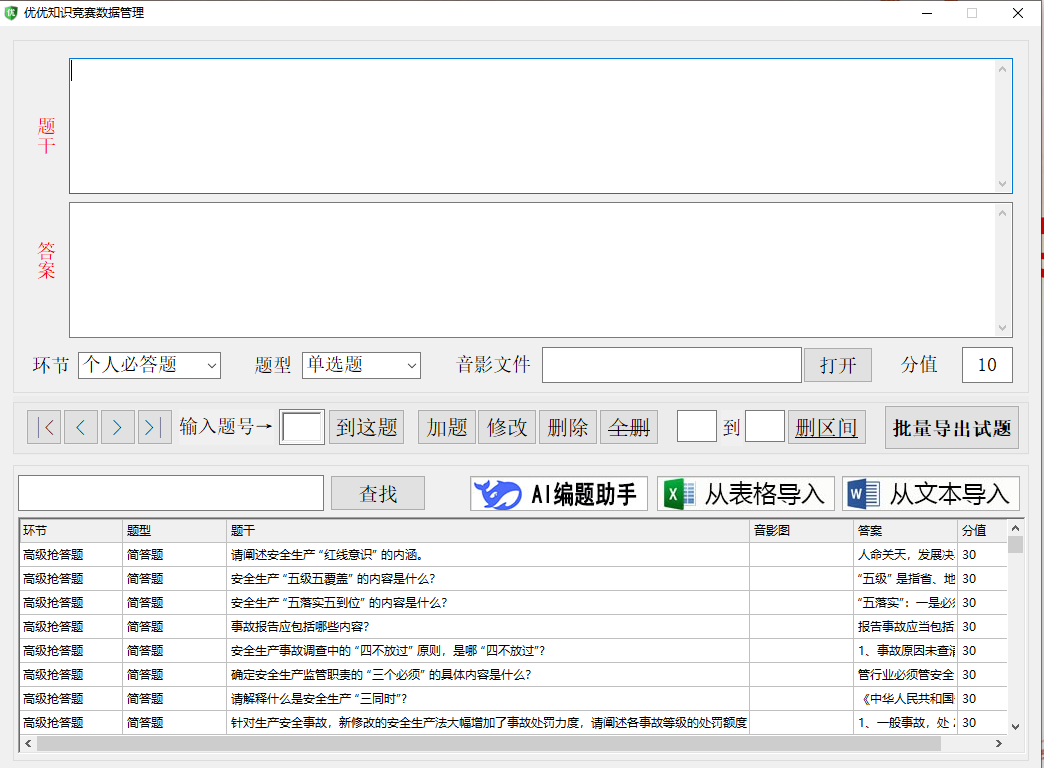This screenshot has height=768, width=1044.
Task: Import questions via Word 从文本导入
Action: tap(931, 494)
